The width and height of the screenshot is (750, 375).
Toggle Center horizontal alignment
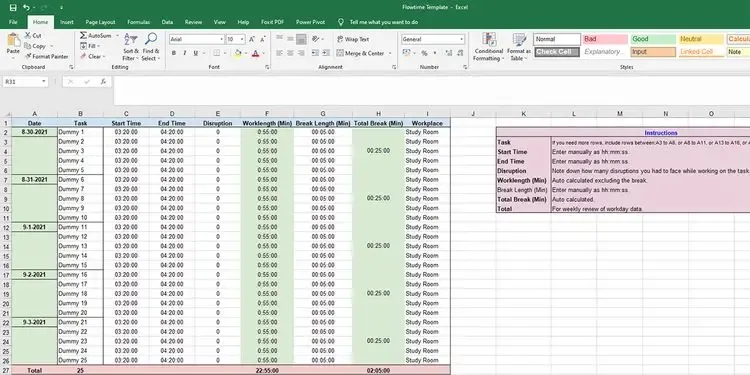[x=290, y=53]
